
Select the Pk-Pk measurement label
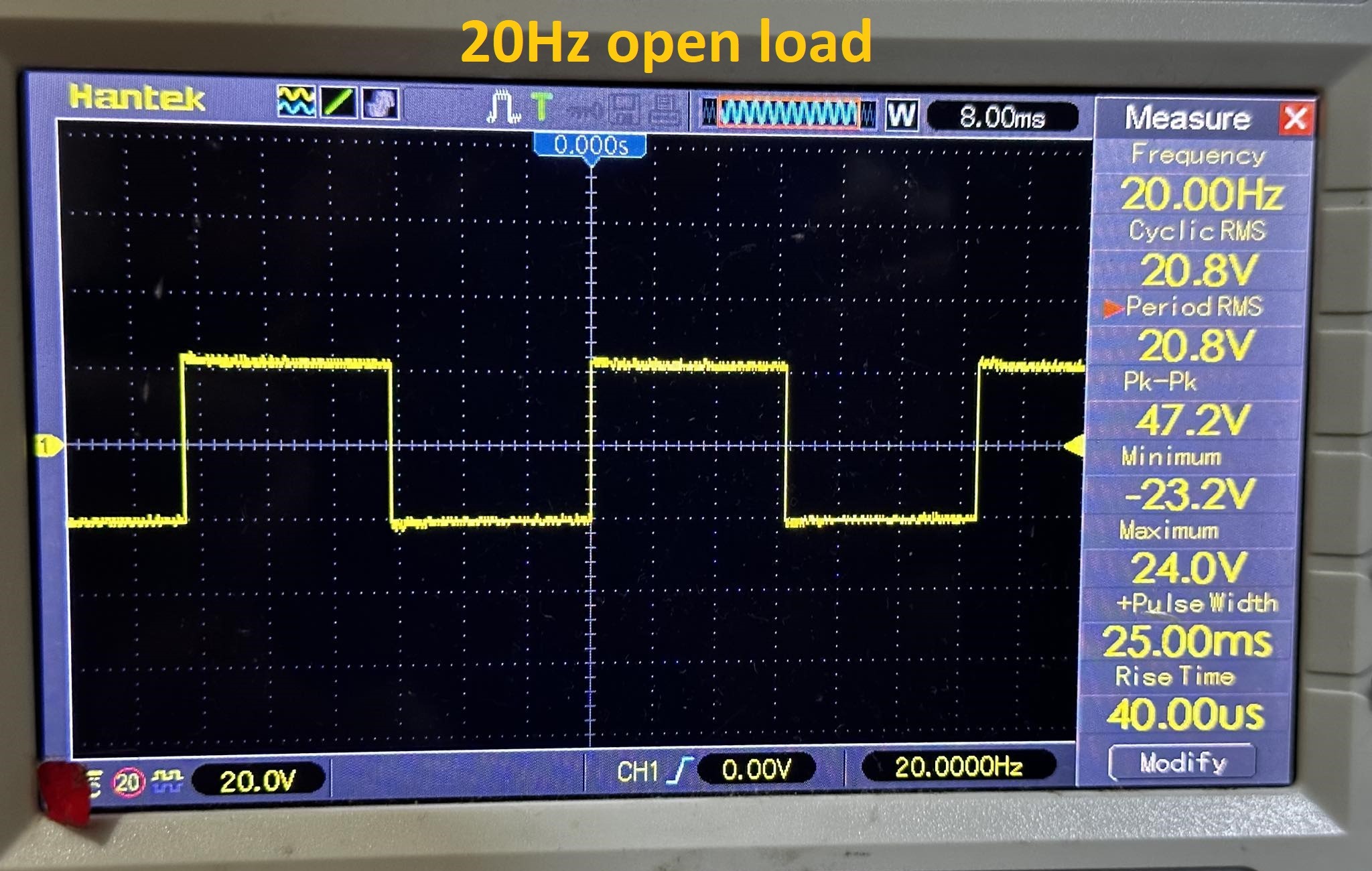pyautogui.click(x=1160, y=382)
